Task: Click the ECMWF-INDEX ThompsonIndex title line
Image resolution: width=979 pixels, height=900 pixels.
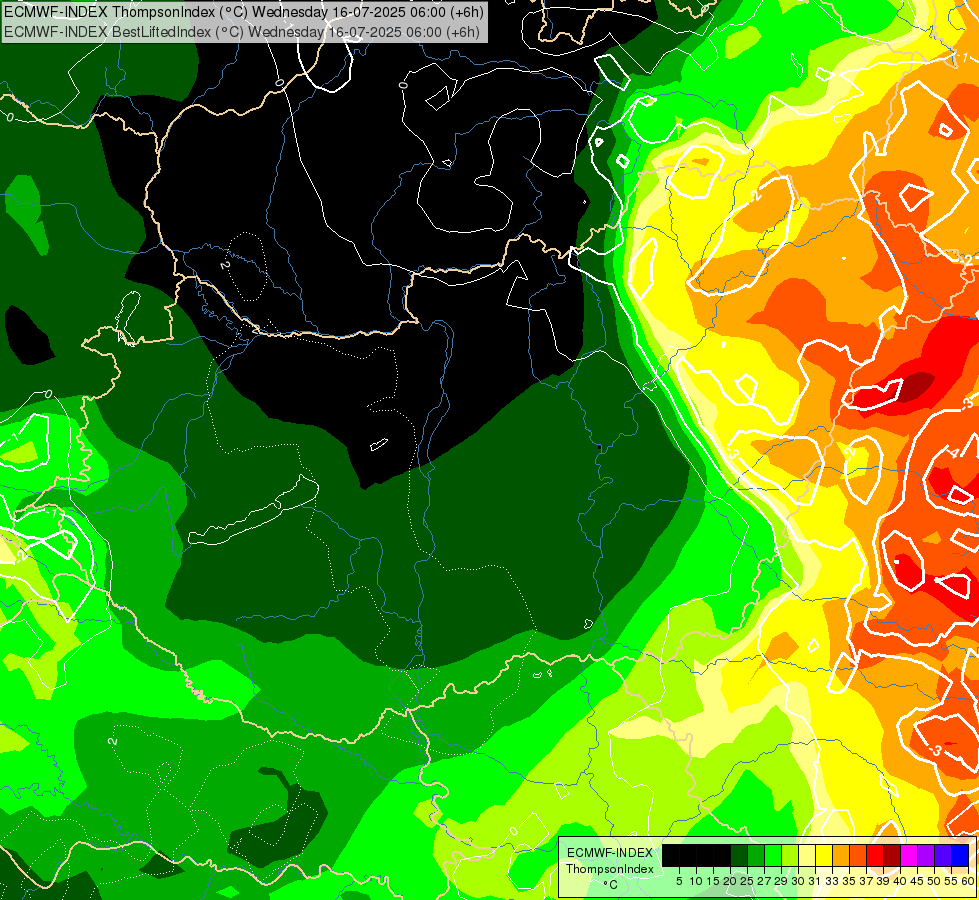Action: [x=244, y=11]
